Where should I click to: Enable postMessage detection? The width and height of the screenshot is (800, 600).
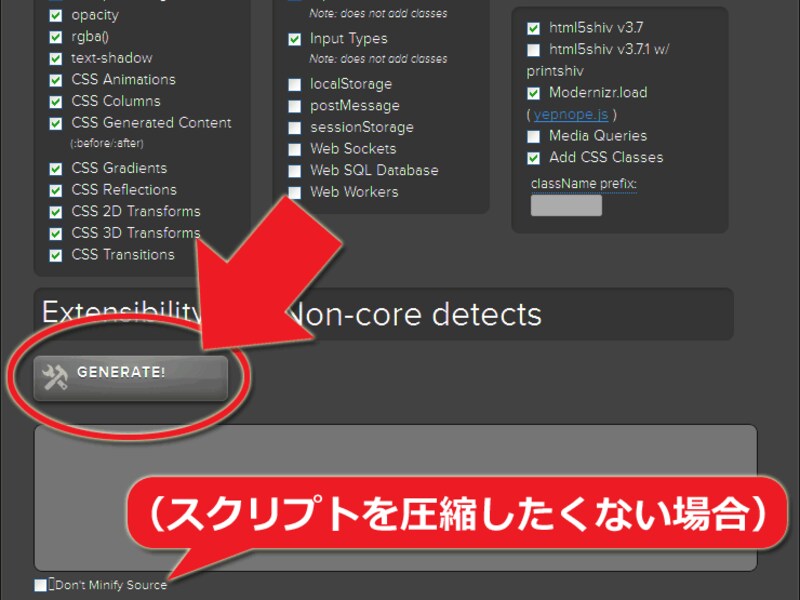point(295,106)
